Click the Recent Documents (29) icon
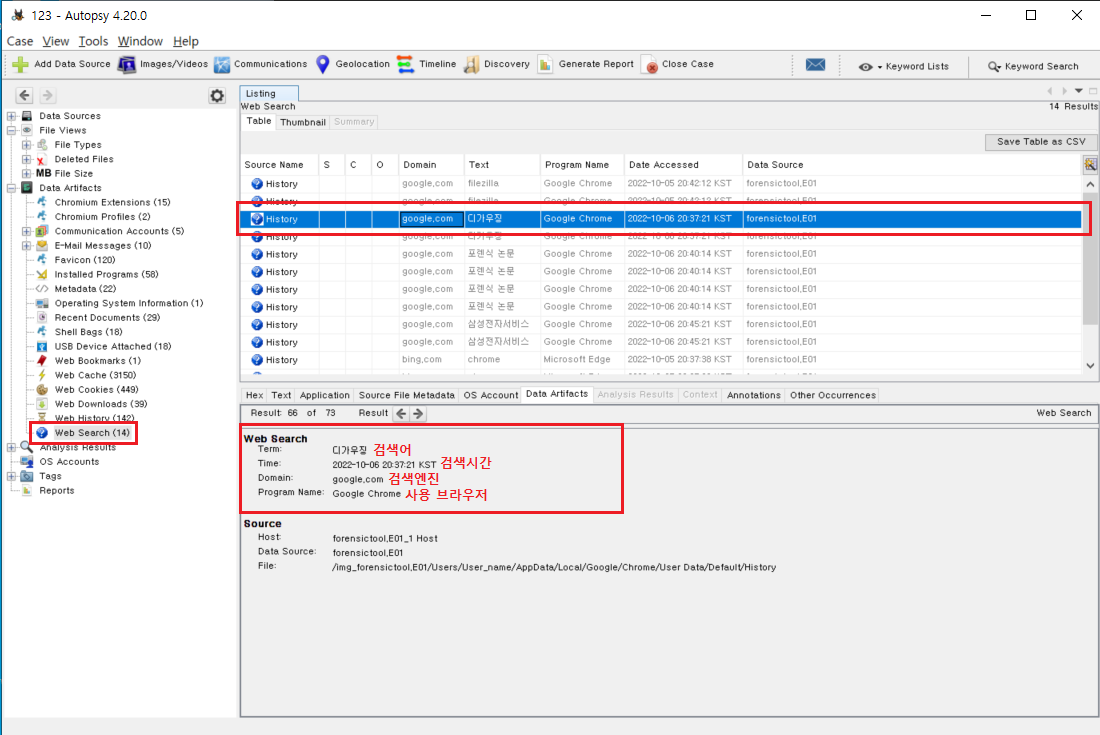Image resolution: width=1100 pixels, height=735 pixels. [42, 318]
